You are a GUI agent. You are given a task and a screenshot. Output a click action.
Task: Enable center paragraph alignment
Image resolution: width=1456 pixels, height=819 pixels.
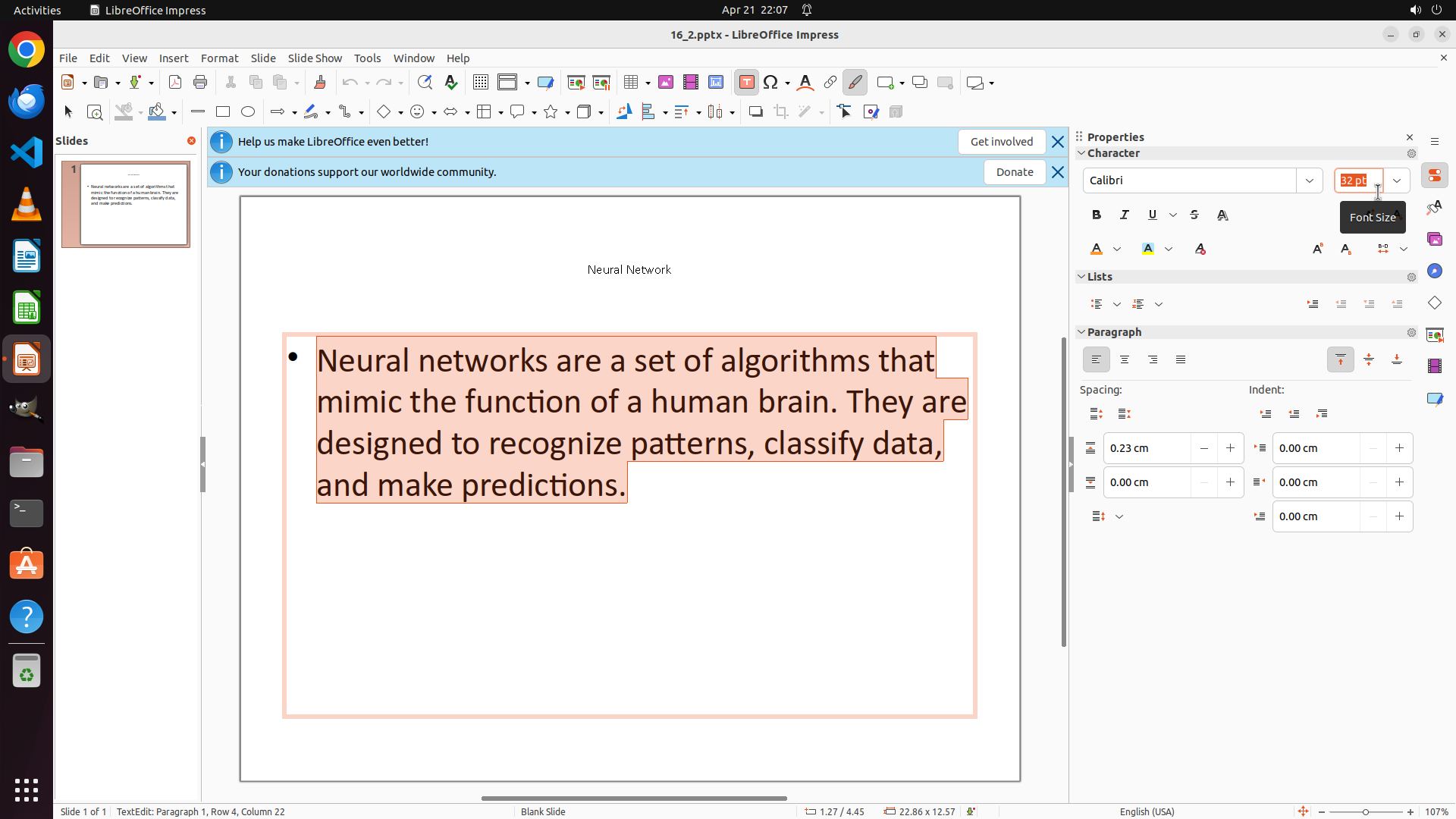(x=1125, y=360)
